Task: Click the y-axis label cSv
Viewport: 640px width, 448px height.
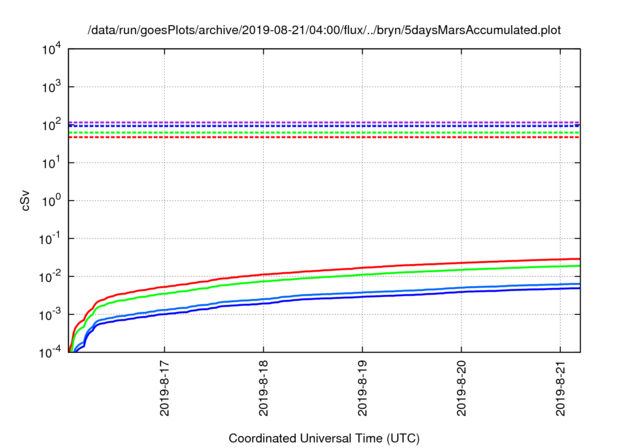Action: [x=25, y=200]
